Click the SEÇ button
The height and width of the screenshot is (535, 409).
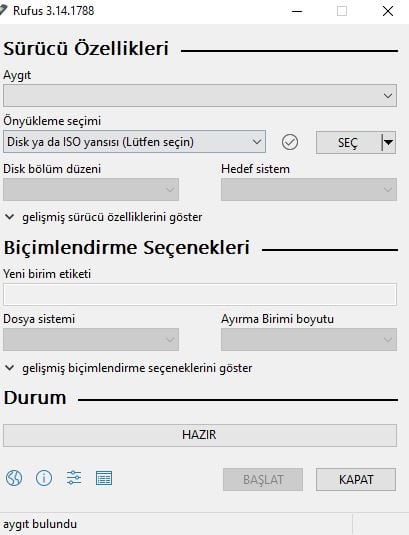click(348, 142)
